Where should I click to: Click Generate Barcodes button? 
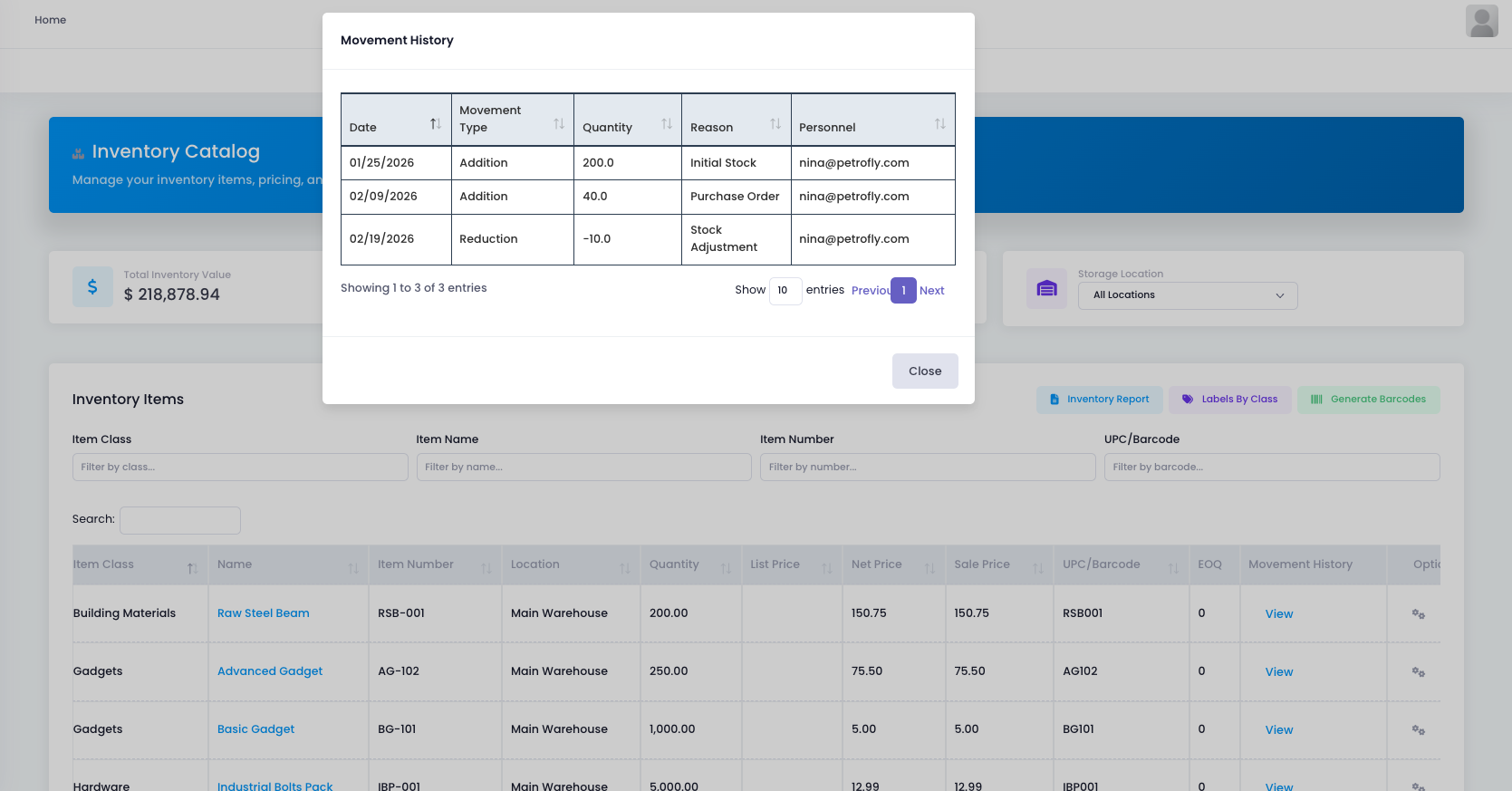click(x=1368, y=400)
